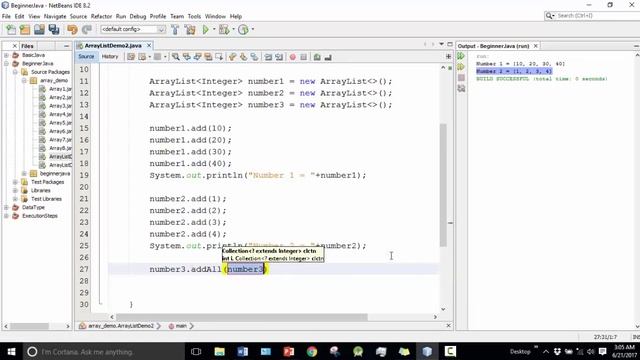Click the Comment icon in editor toolbar
Image resolution: width=640 pixels, height=360 pixels.
click(x=317, y=57)
